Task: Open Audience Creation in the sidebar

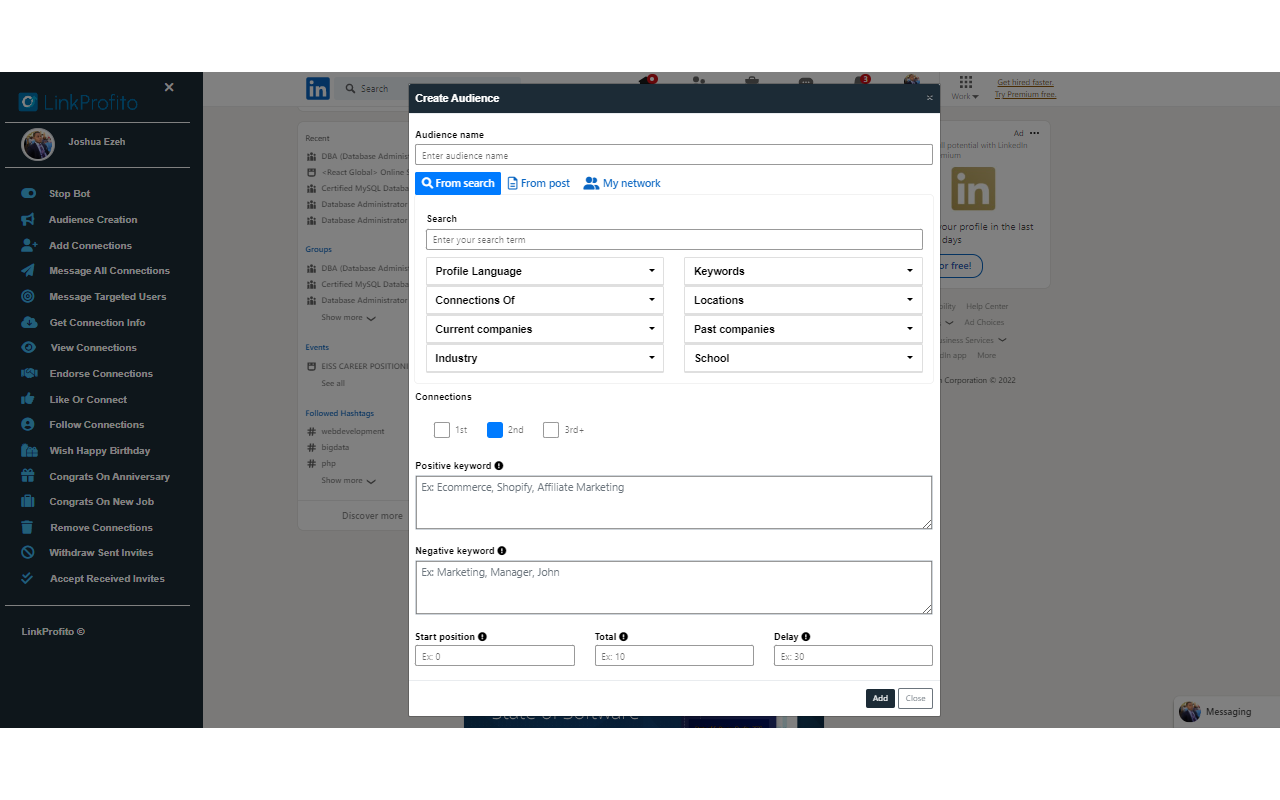Action: click(x=94, y=220)
